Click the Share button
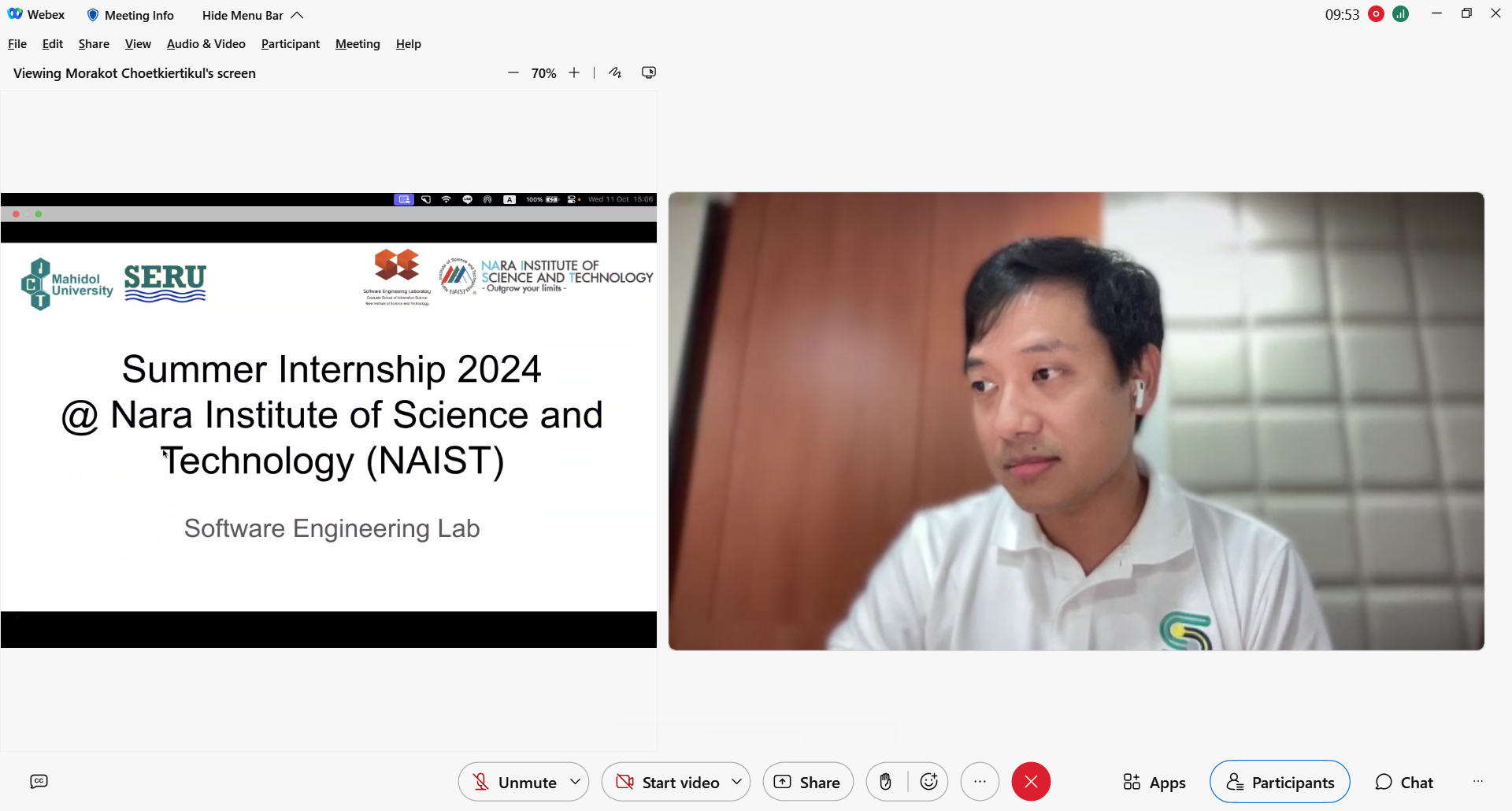Screen dimensions: 1512x811 [x=808, y=782]
